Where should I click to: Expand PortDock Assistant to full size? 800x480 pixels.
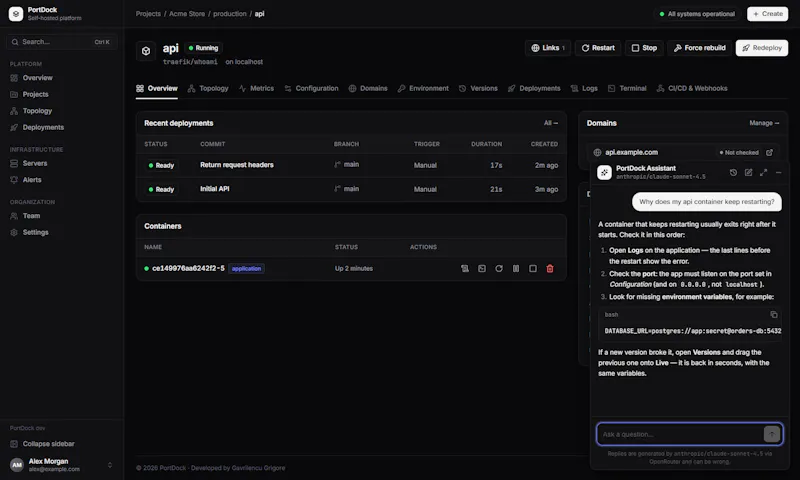coord(763,172)
